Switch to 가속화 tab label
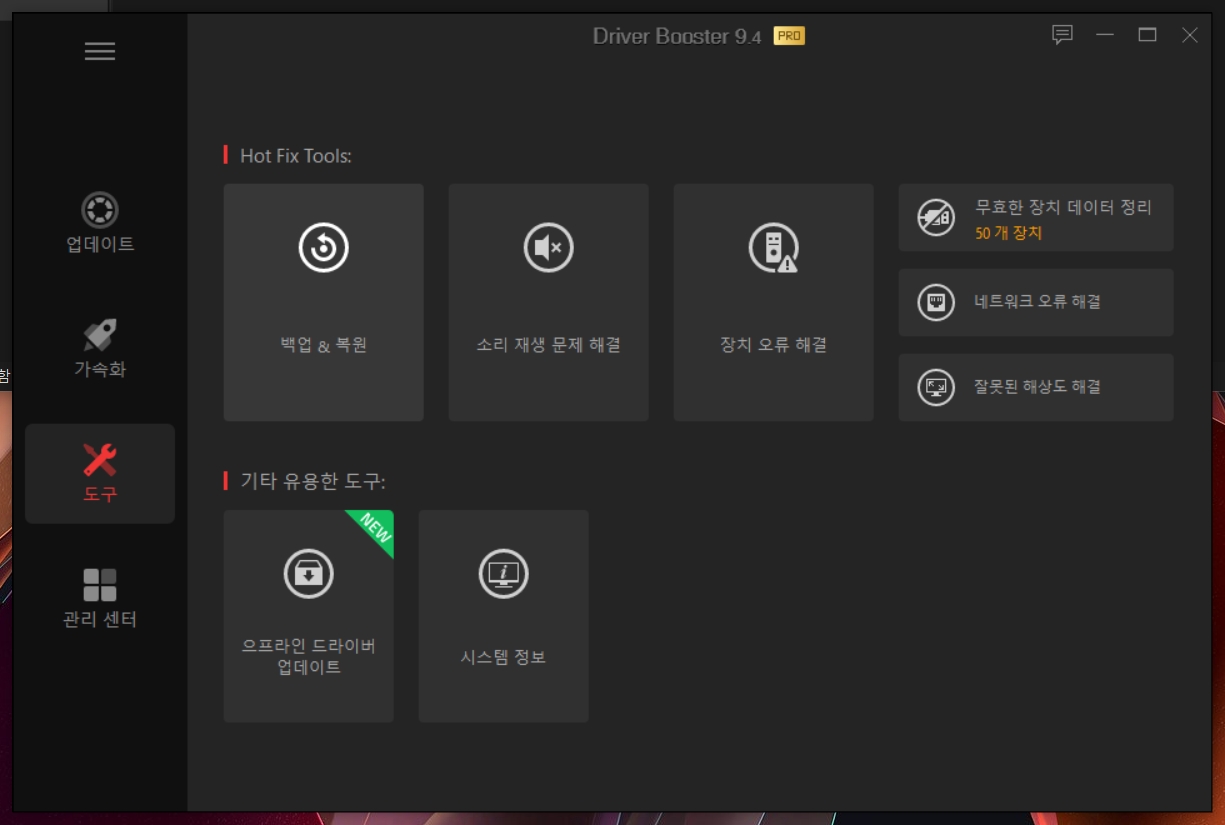The height and width of the screenshot is (825, 1225). click(x=100, y=369)
